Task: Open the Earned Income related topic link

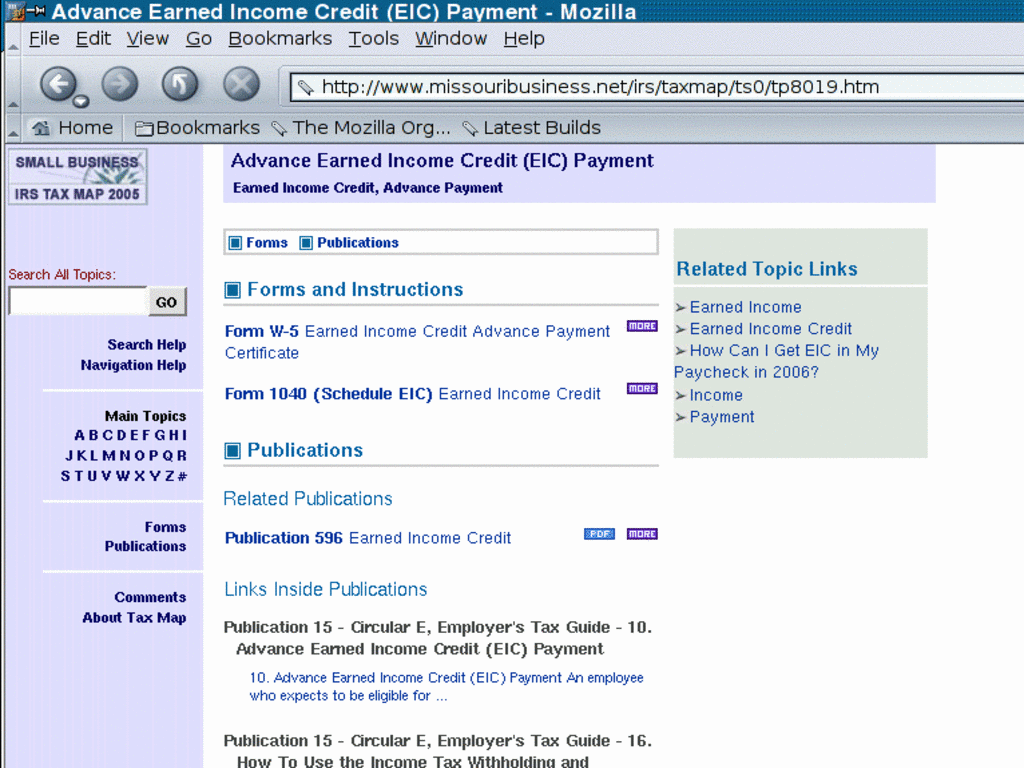Action: tap(745, 307)
